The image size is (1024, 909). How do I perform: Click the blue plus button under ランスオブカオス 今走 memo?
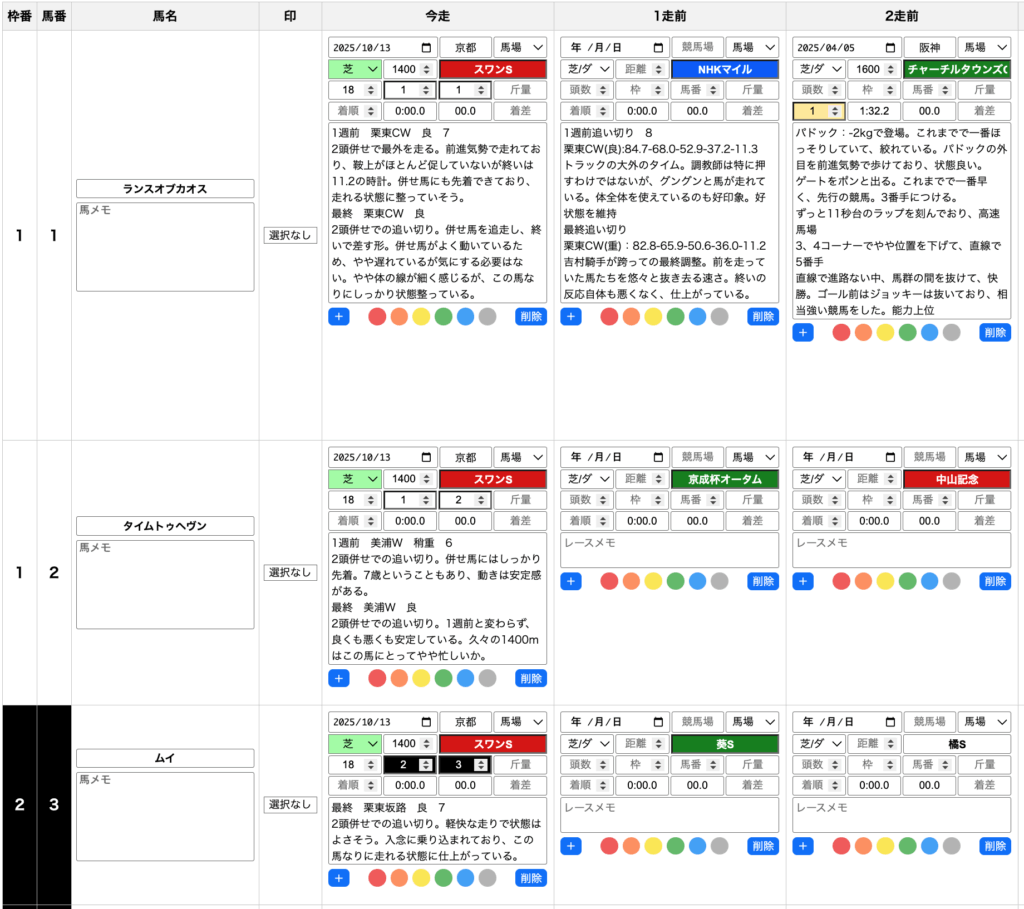point(339,317)
